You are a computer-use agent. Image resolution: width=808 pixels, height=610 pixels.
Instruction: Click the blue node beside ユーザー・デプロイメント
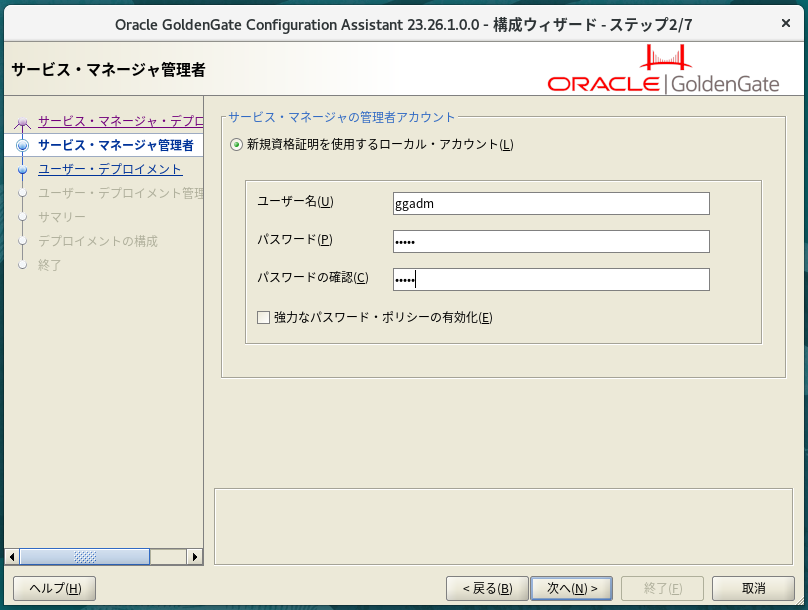point(23,170)
